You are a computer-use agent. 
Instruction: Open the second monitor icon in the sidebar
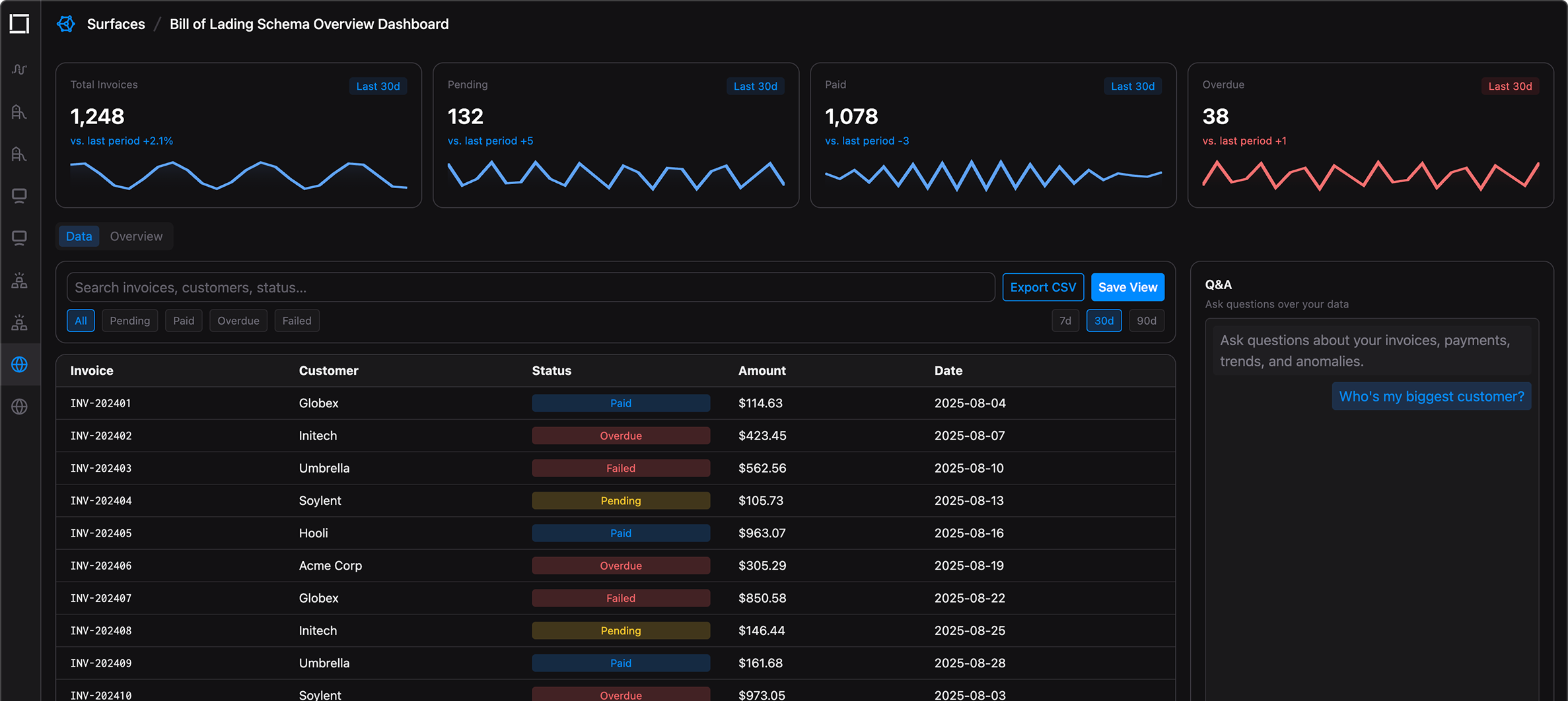click(x=20, y=238)
